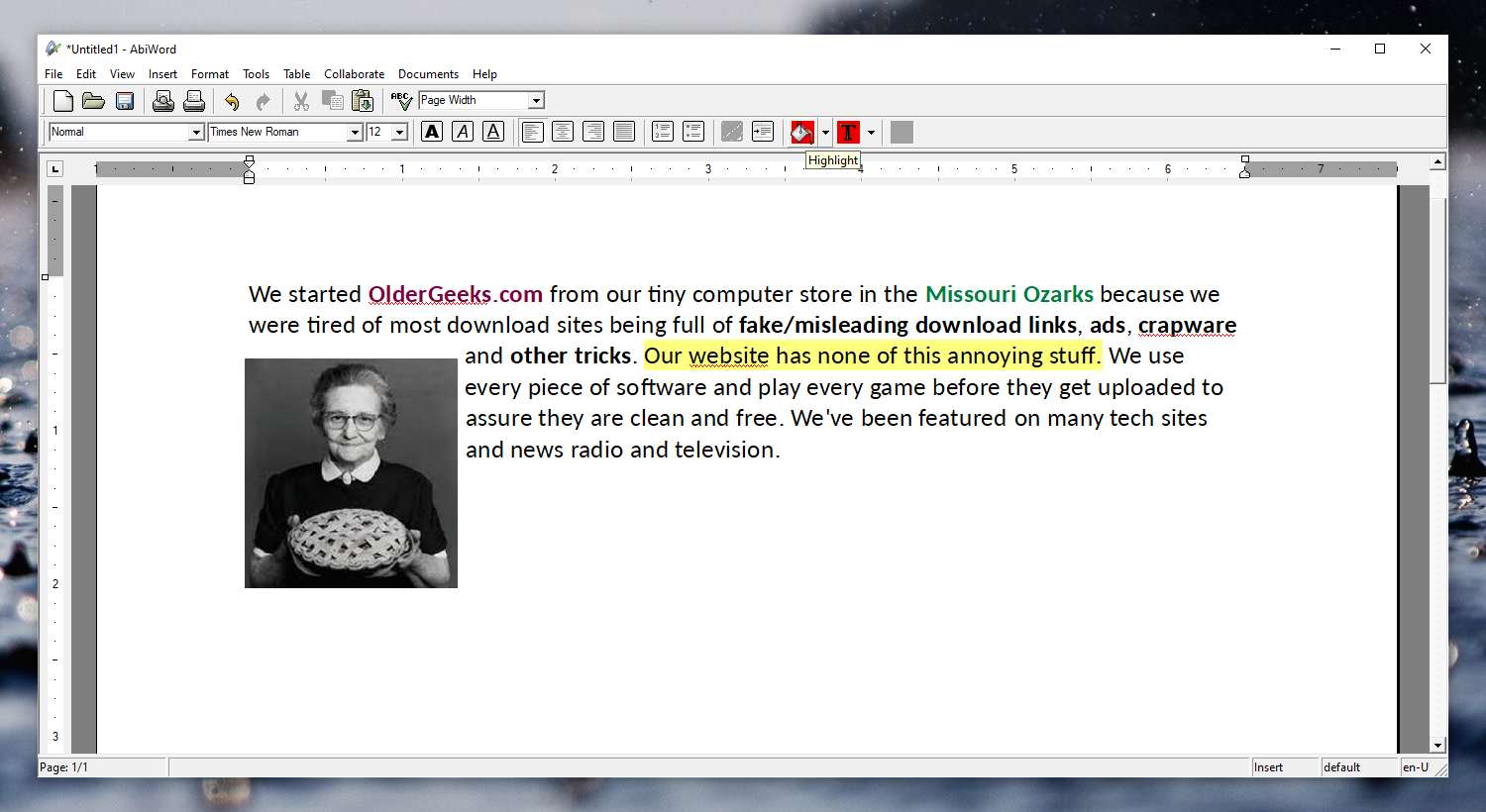Image resolution: width=1486 pixels, height=812 pixels.
Task: Create a new document with the New icon
Action: 63,100
